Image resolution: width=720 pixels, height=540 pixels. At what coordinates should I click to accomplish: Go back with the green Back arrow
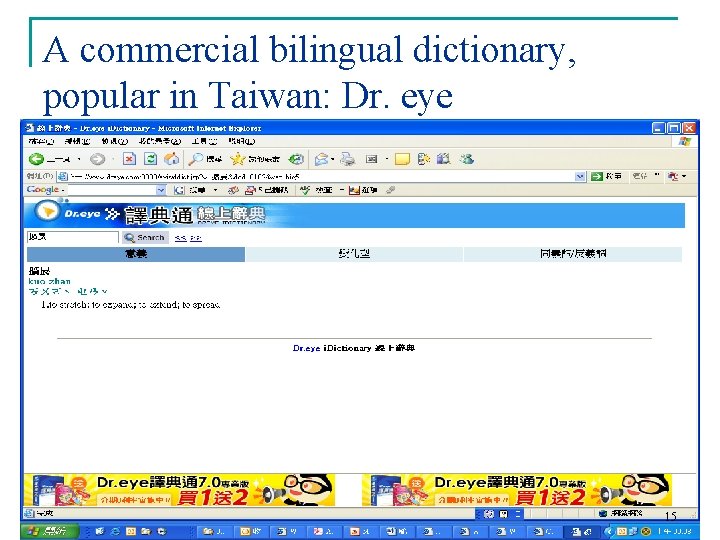click(x=37, y=159)
